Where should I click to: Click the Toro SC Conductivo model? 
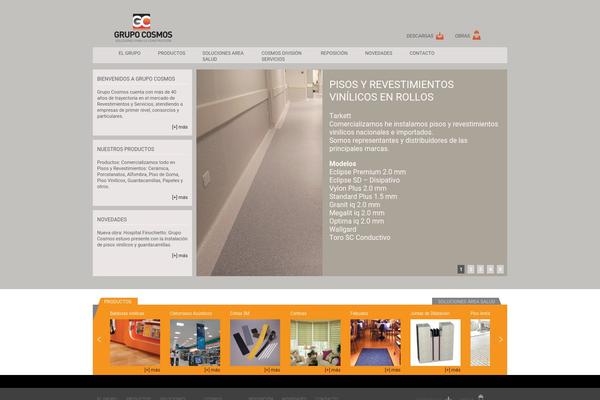point(360,238)
